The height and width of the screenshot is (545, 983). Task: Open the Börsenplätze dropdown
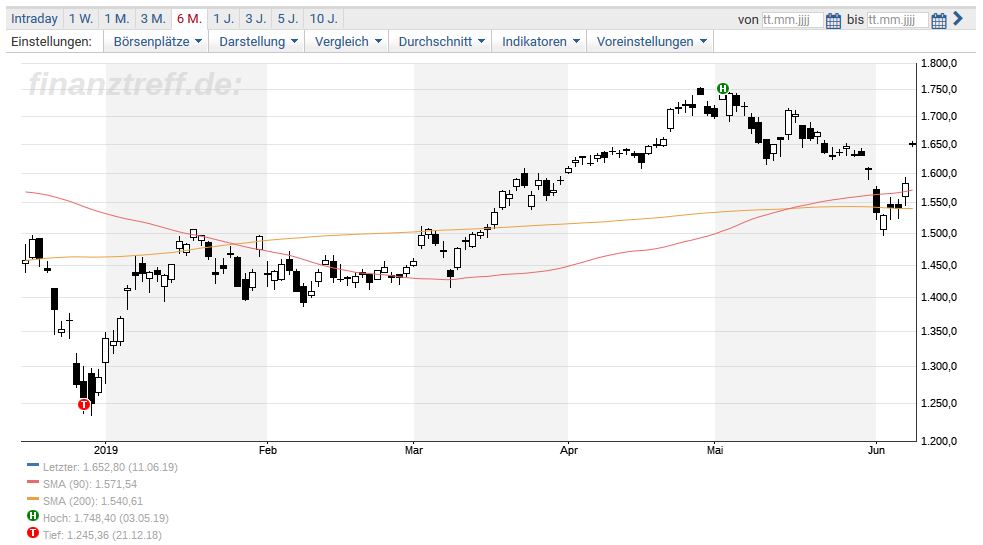[157, 41]
